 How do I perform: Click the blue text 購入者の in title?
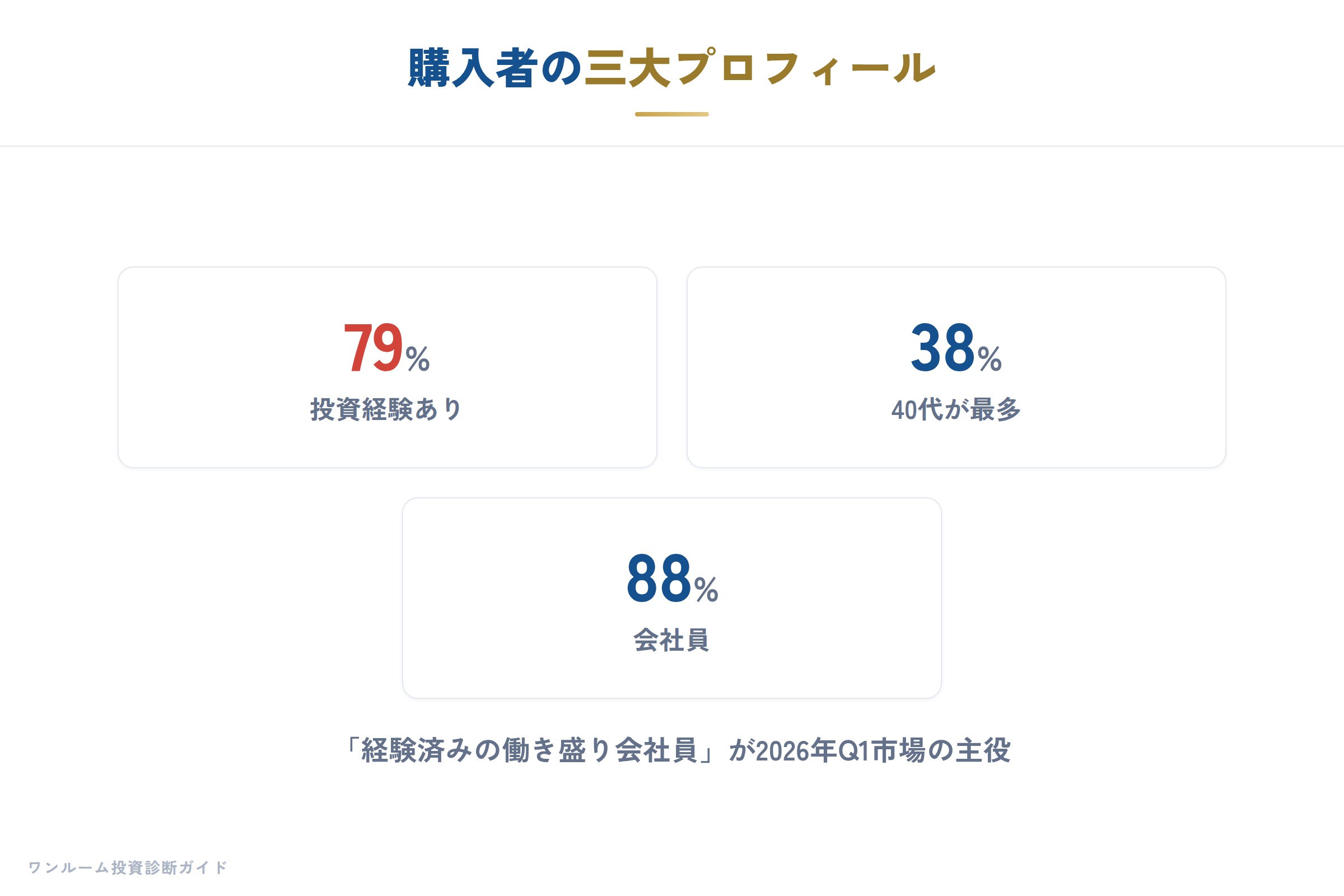tap(495, 67)
